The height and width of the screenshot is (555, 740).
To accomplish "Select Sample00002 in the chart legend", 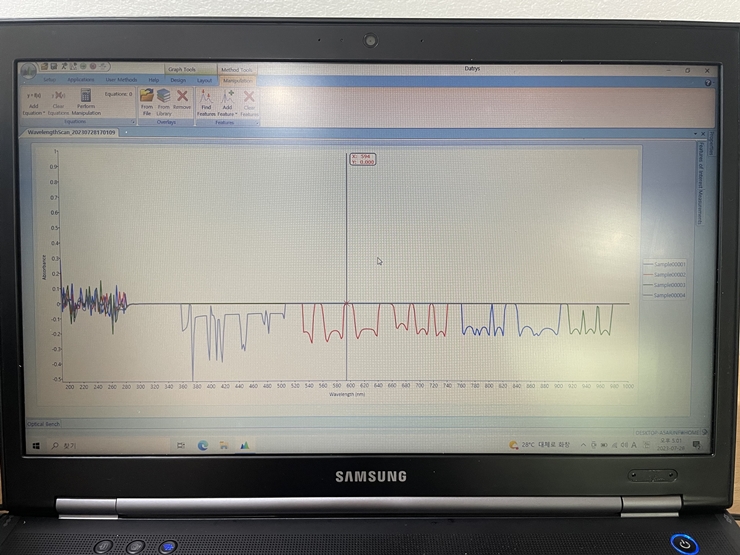I will [668, 274].
